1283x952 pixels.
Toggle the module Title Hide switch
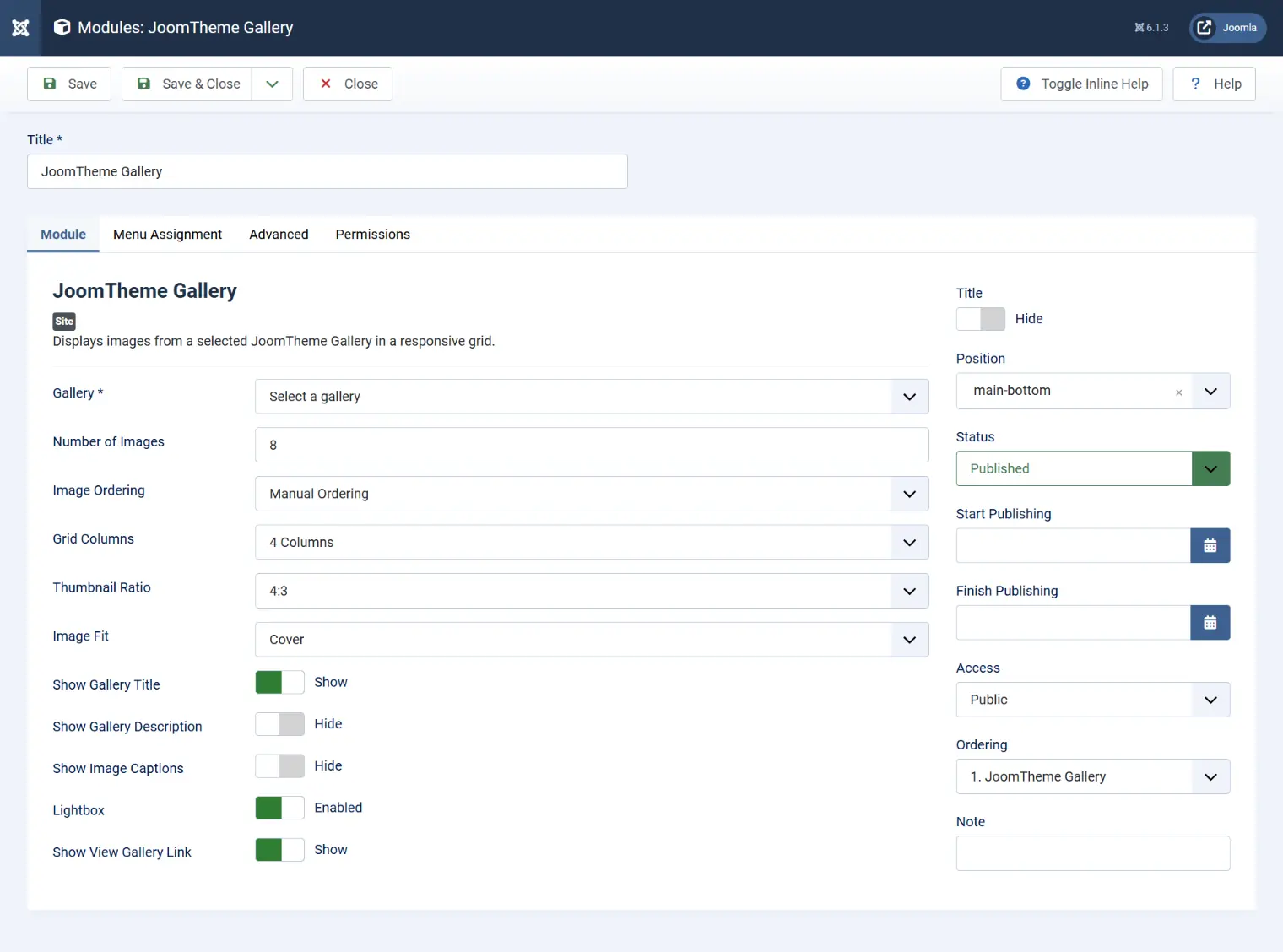coord(981,319)
